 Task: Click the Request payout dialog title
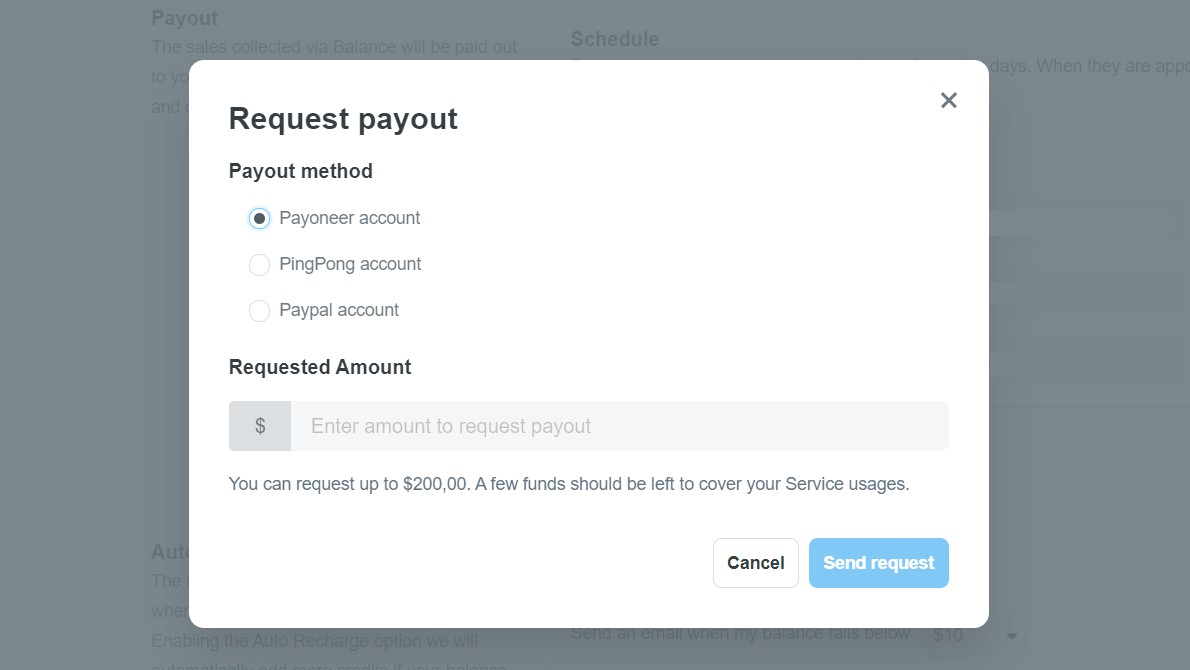tap(343, 118)
